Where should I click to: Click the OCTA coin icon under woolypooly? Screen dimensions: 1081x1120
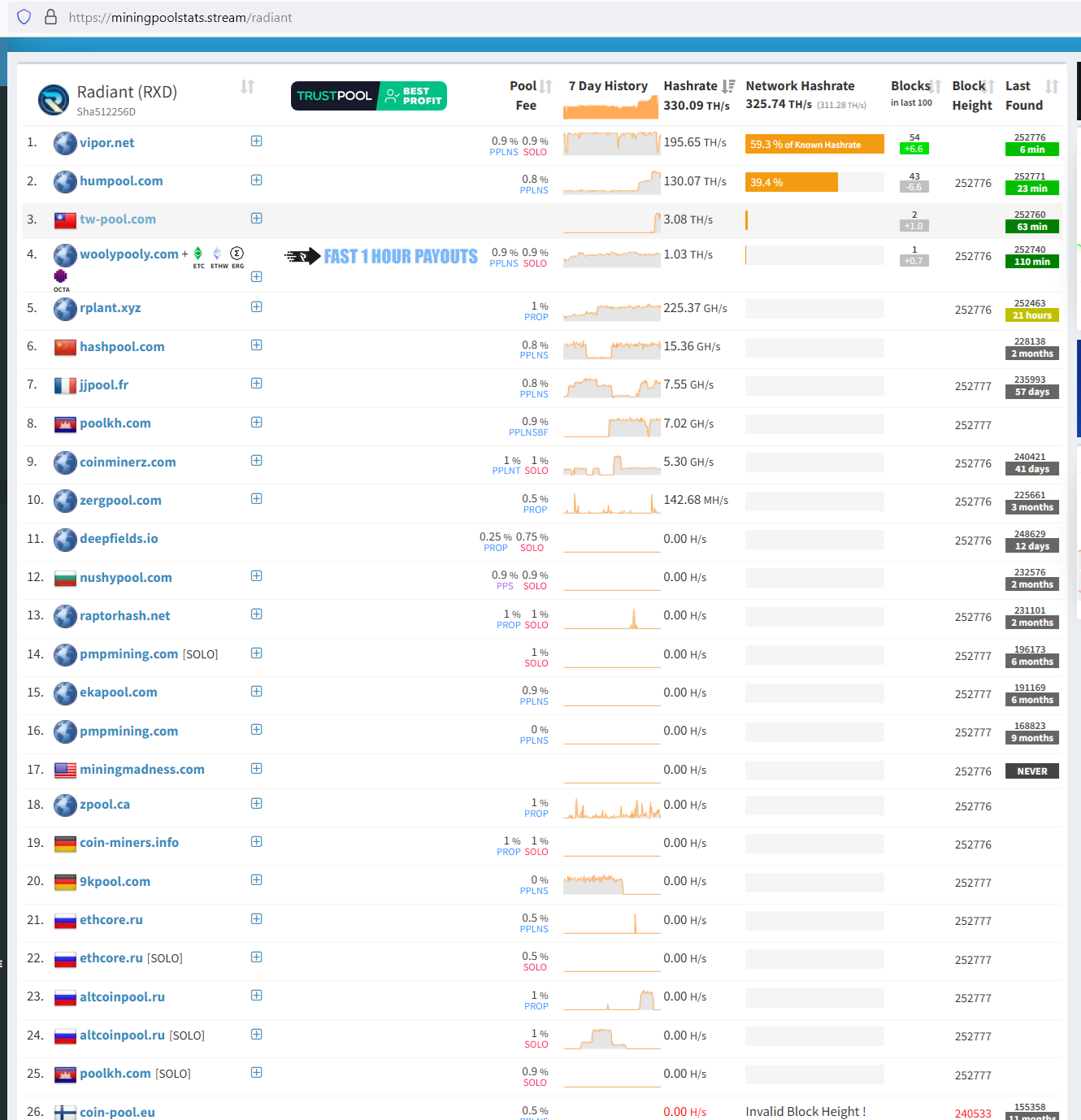coord(61,276)
